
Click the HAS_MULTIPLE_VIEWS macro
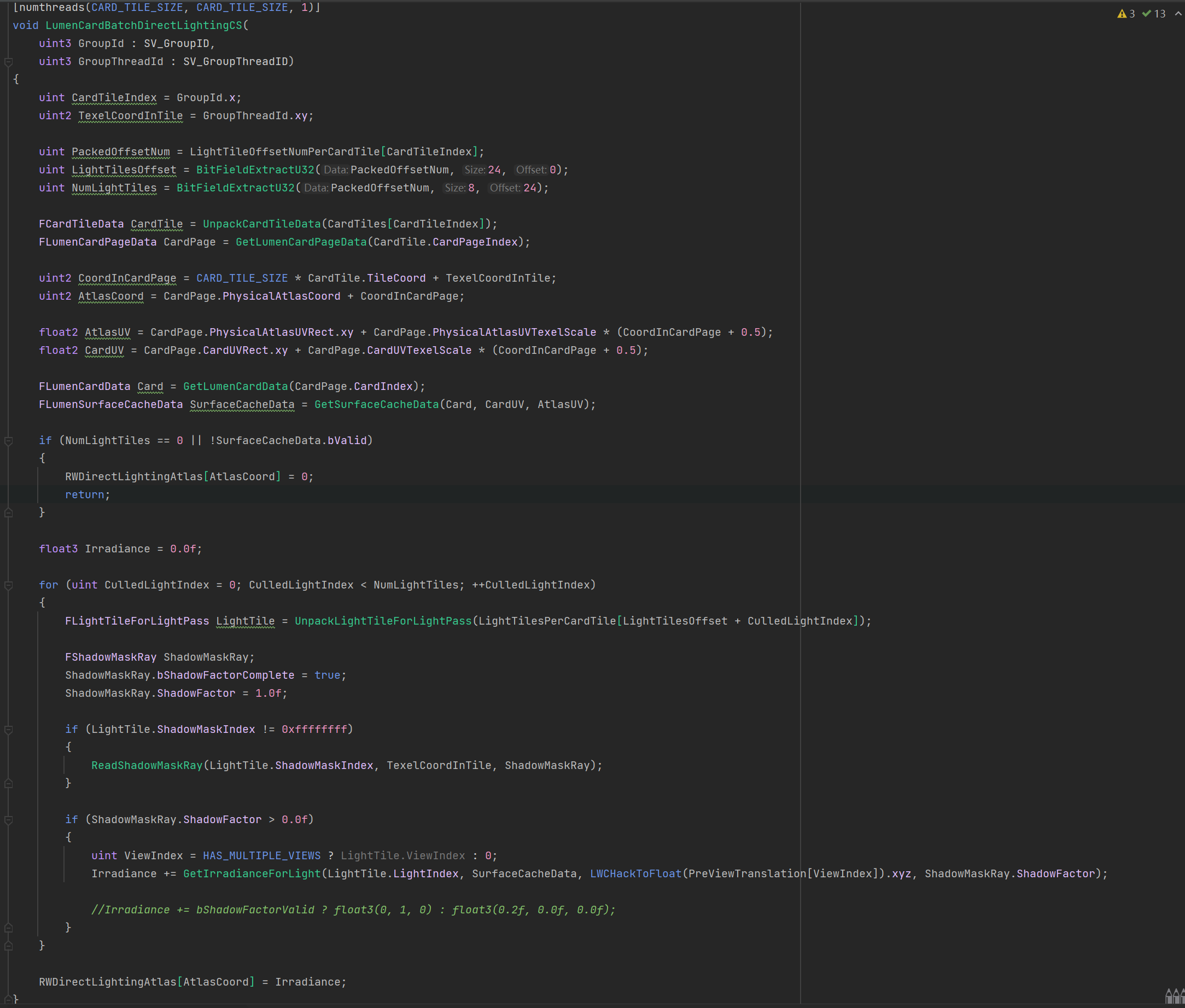point(262,855)
